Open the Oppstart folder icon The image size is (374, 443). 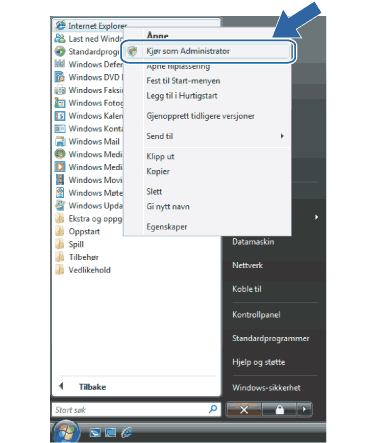pyautogui.click(x=60, y=231)
